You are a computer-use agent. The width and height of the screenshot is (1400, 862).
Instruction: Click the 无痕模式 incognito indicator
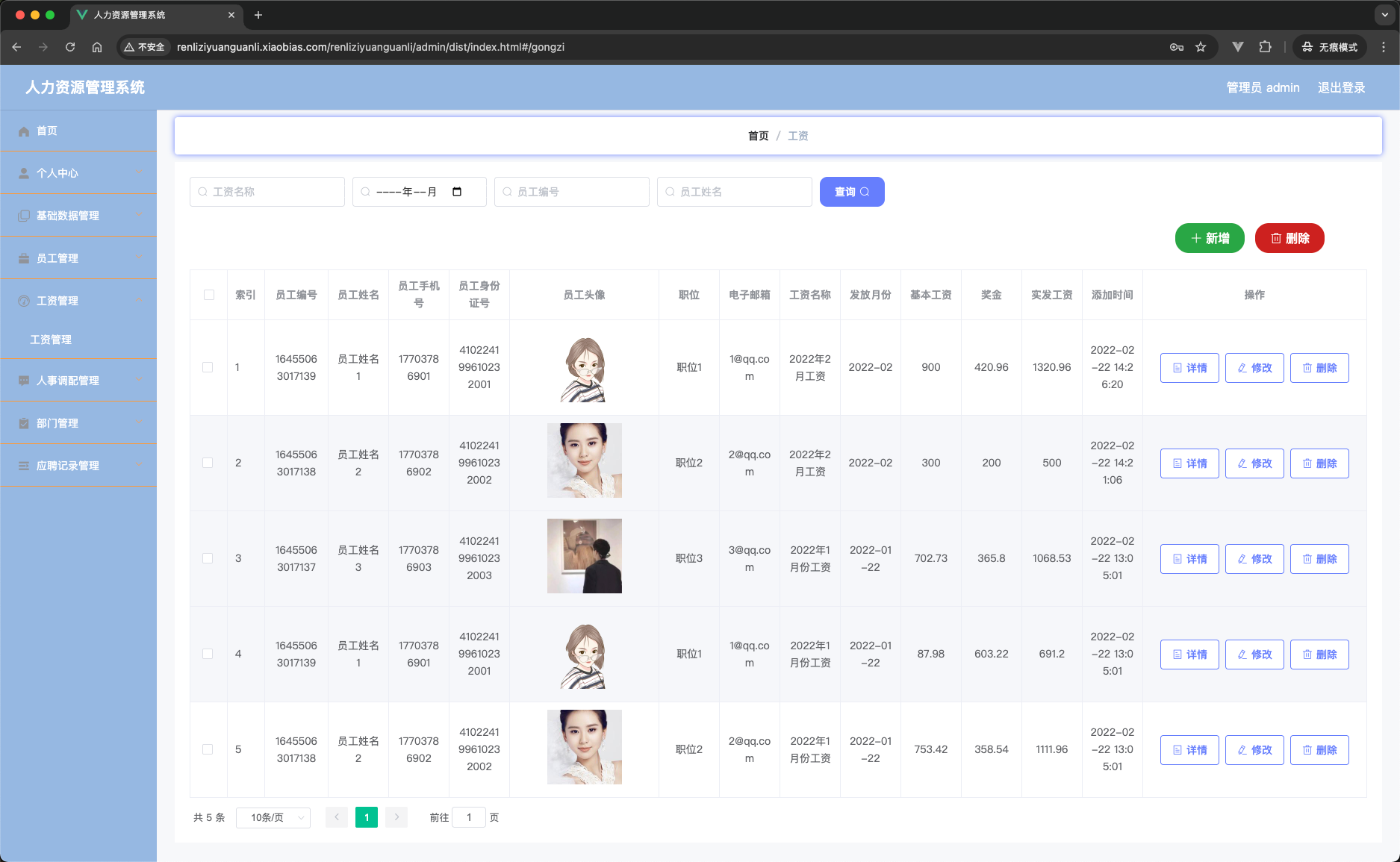tap(1330, 47)
